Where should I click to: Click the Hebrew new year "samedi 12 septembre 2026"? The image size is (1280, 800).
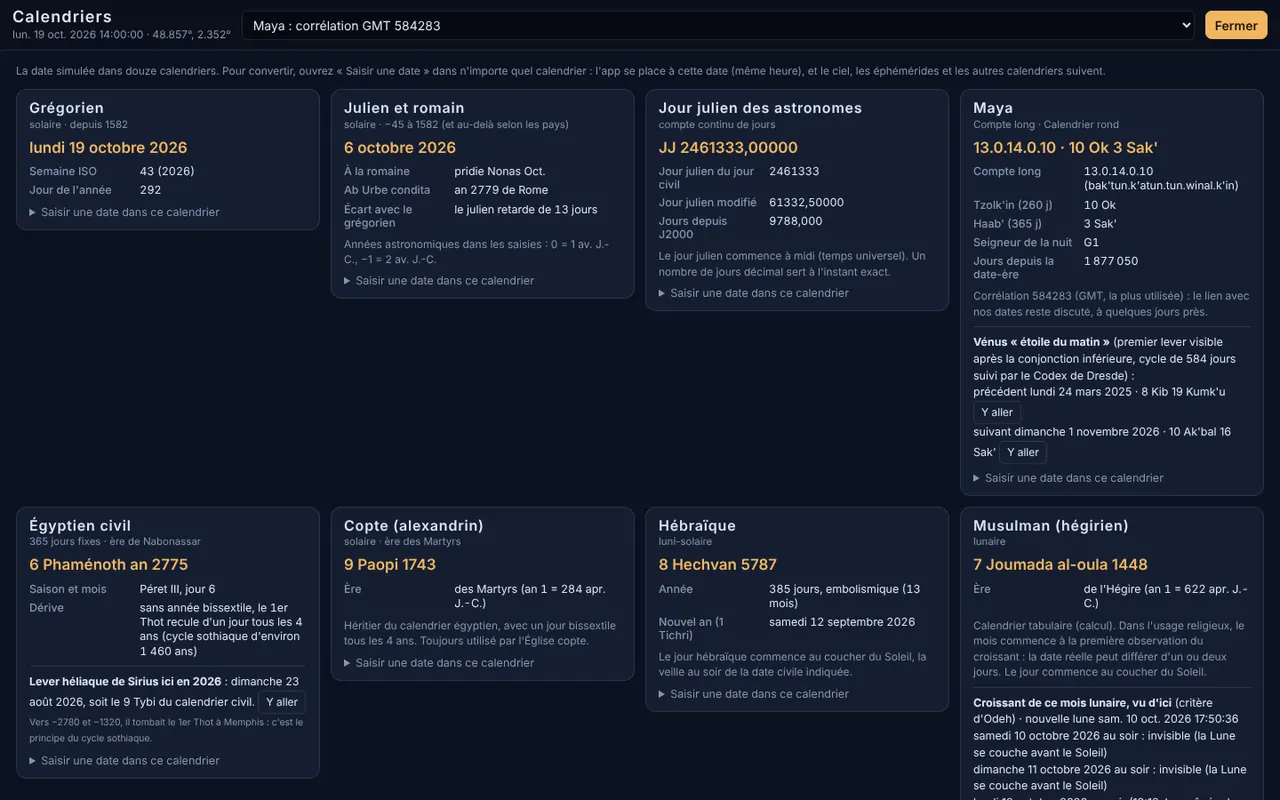pyautogui.click(x=842, y=622)
